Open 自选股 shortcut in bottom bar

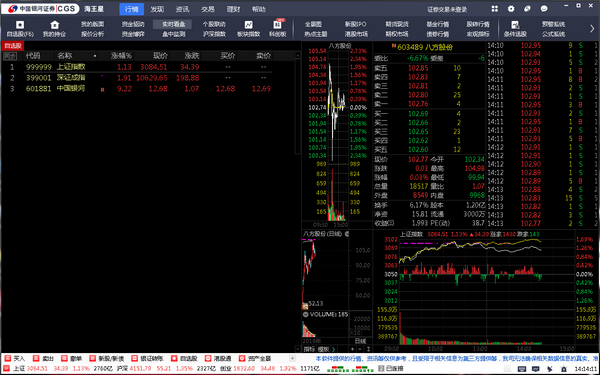184,359
